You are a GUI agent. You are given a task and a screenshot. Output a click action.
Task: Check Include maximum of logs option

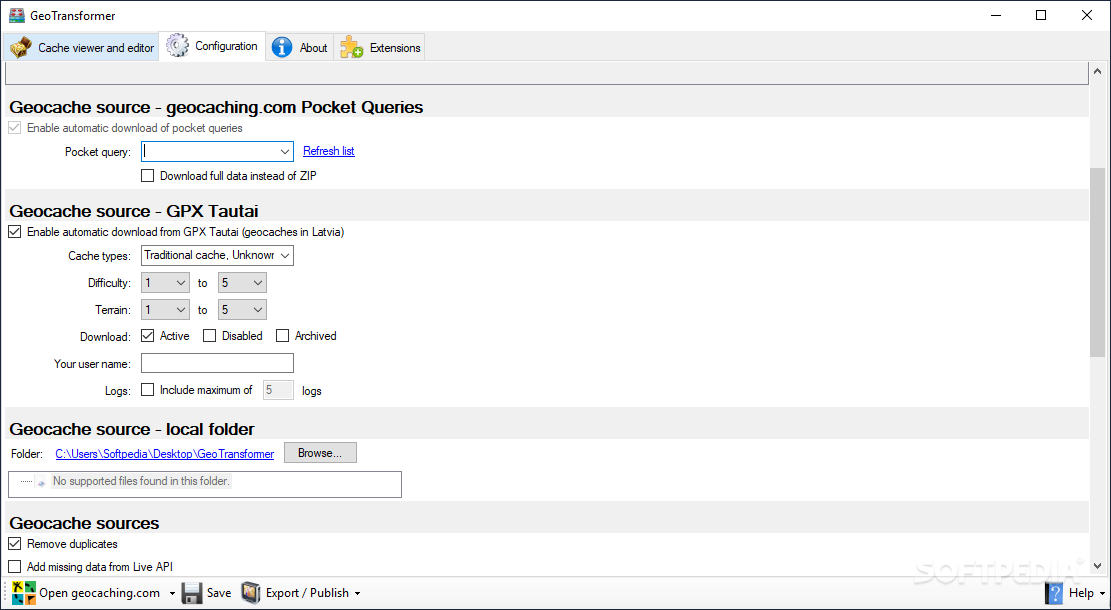click(147, 390)
